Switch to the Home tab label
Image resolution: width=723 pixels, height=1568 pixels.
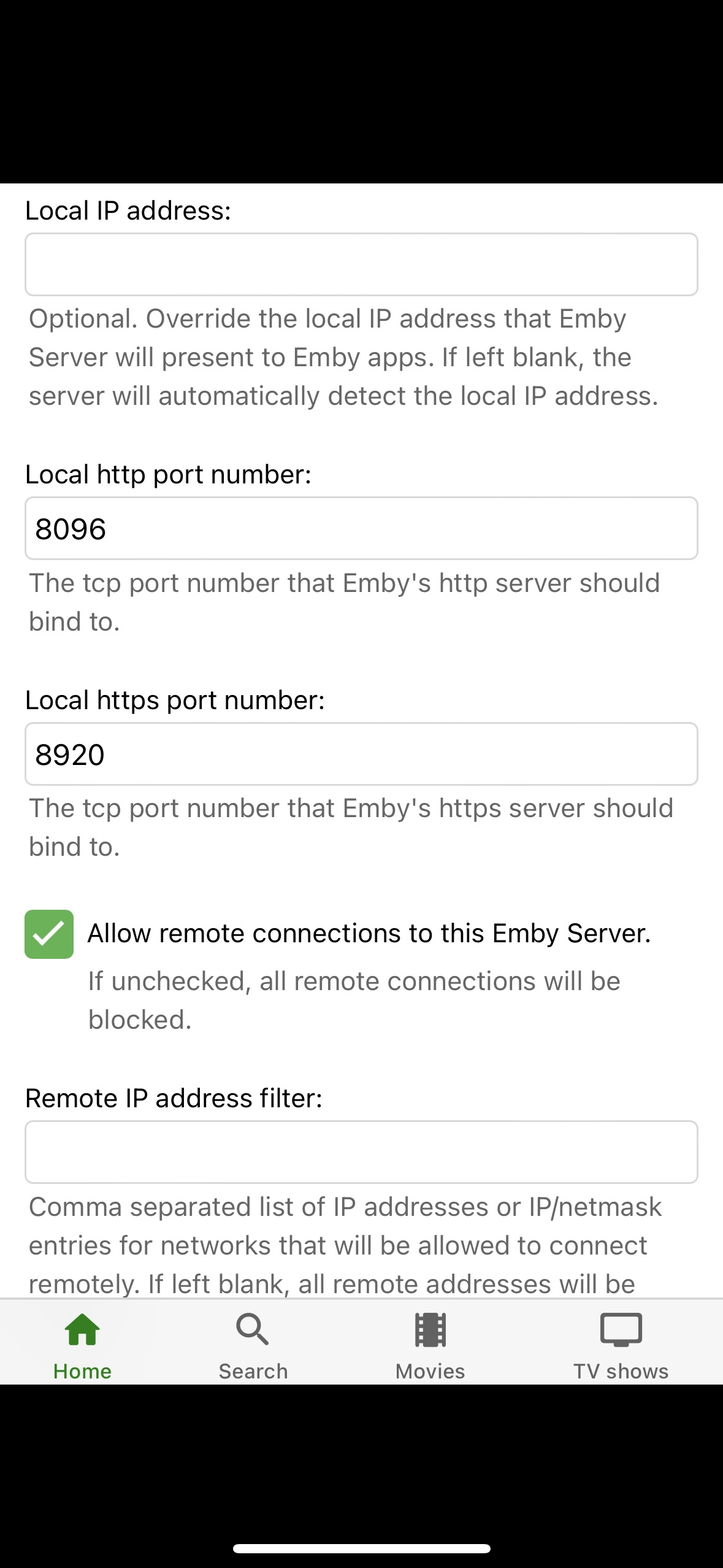pyautogui.click(x=82, y=1371)
